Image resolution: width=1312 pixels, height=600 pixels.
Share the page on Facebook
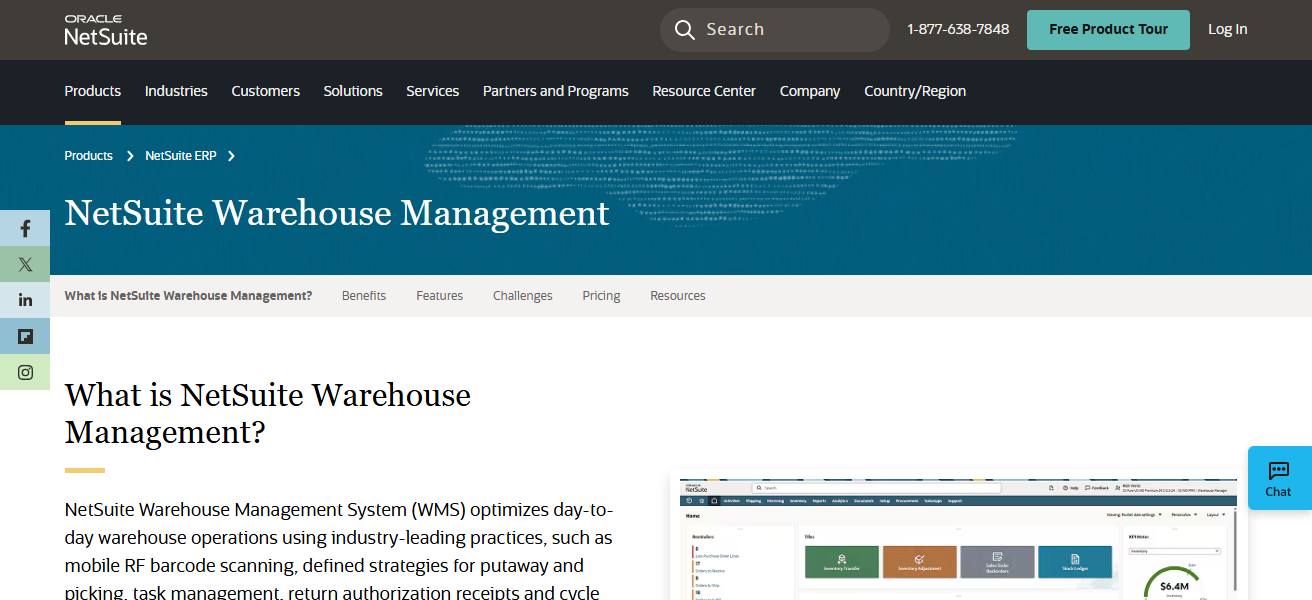(x=25, y=229)
